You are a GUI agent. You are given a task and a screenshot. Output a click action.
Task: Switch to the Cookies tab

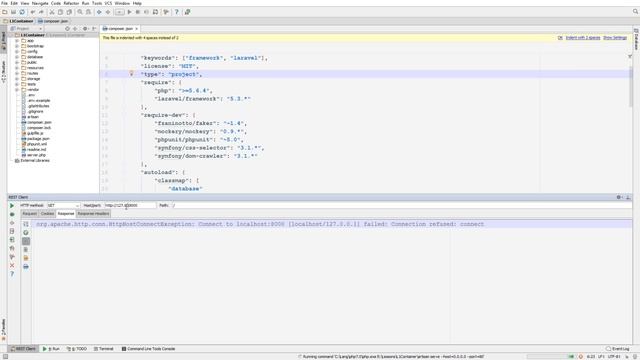47,213
